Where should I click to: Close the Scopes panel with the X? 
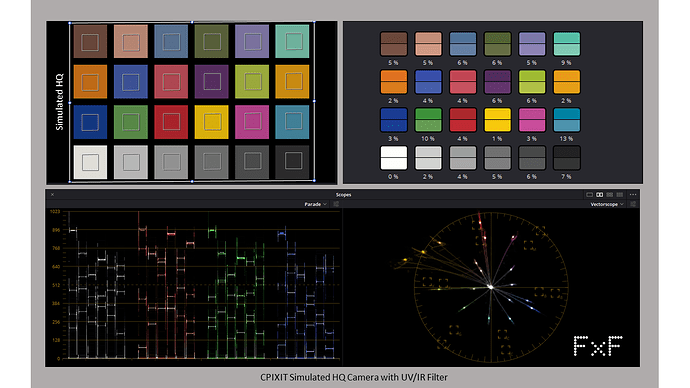point(52,194)
